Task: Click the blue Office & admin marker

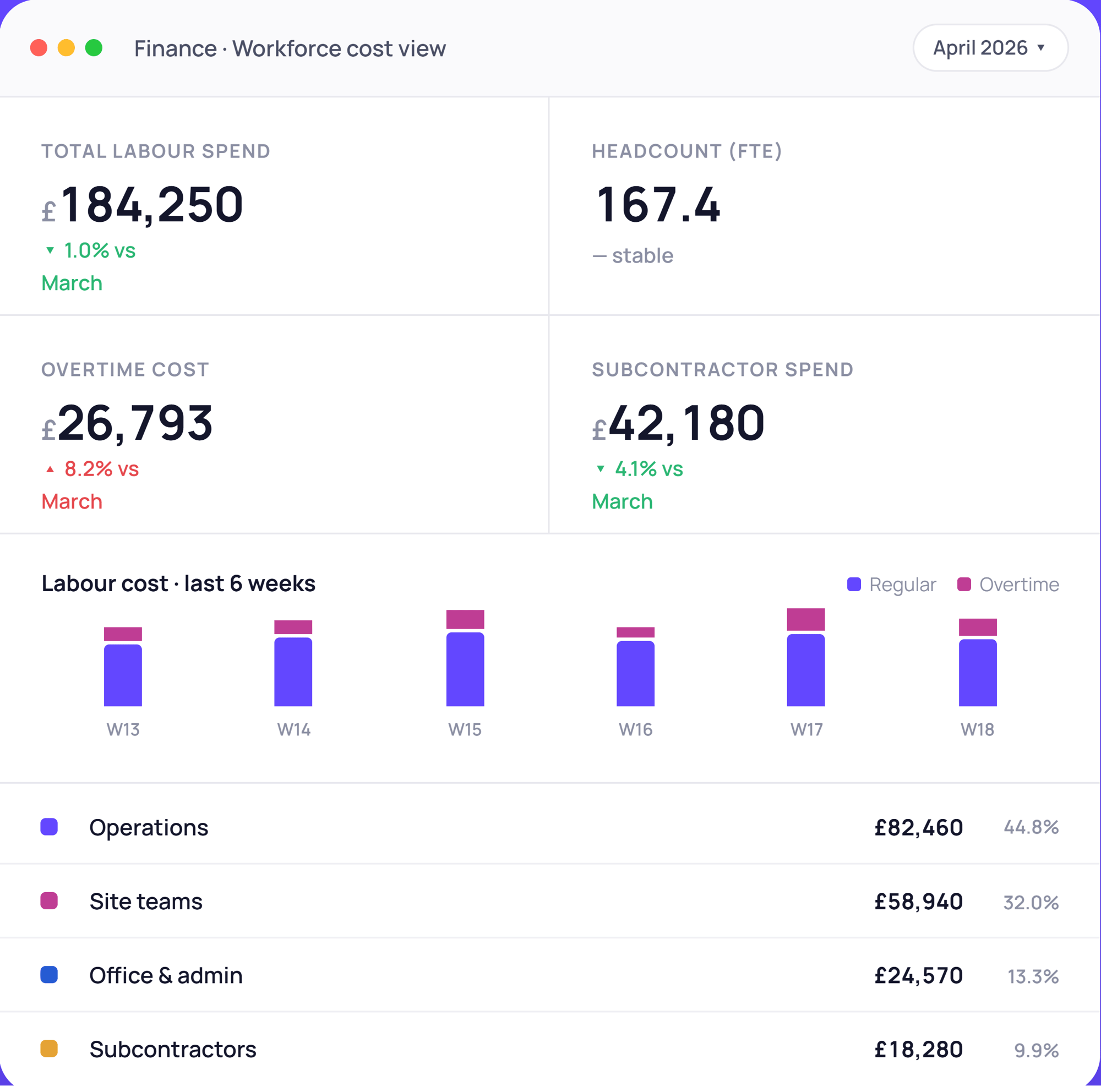Action: point(49,975)
